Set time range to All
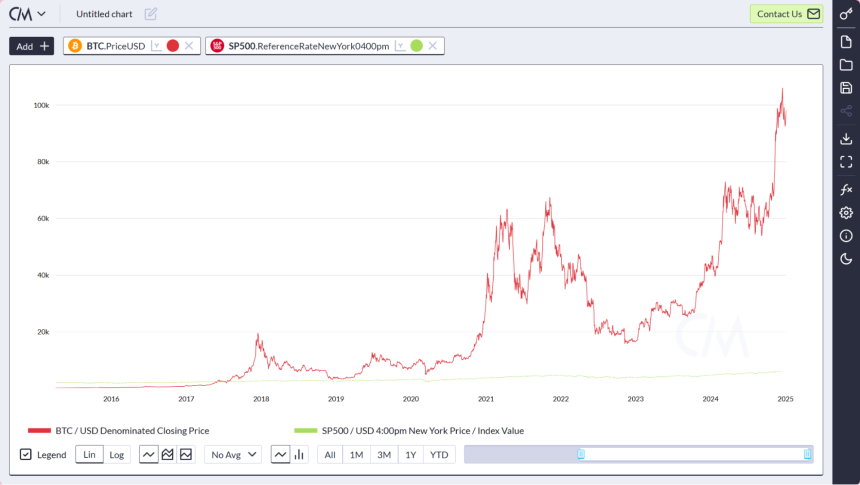Viewport: 860px width, 485px height. (x=330, y=454)
